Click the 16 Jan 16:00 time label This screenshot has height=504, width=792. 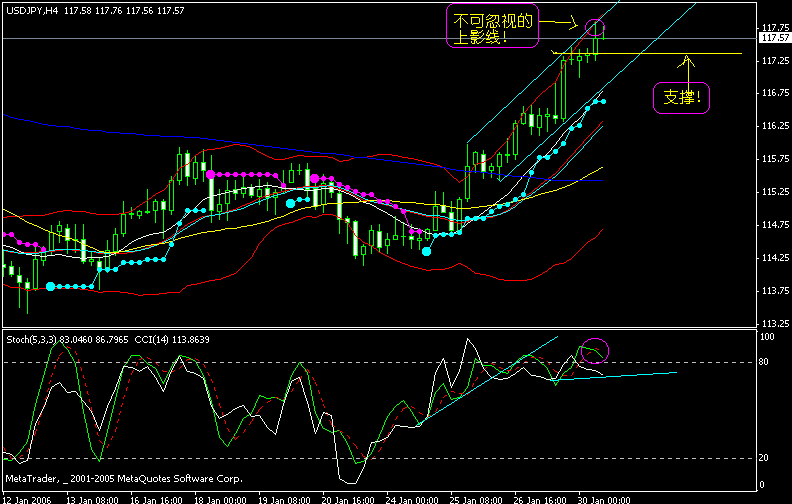(x=157, y=500)
